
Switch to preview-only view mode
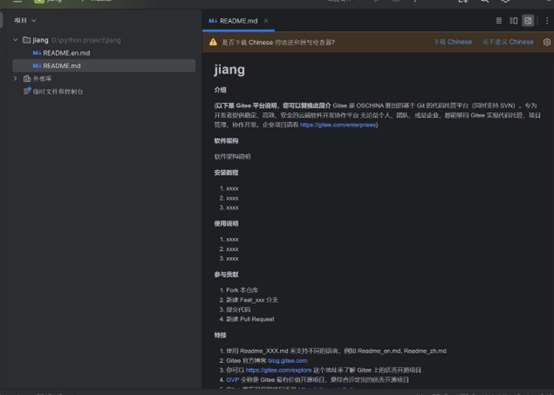tap(528, 21)
